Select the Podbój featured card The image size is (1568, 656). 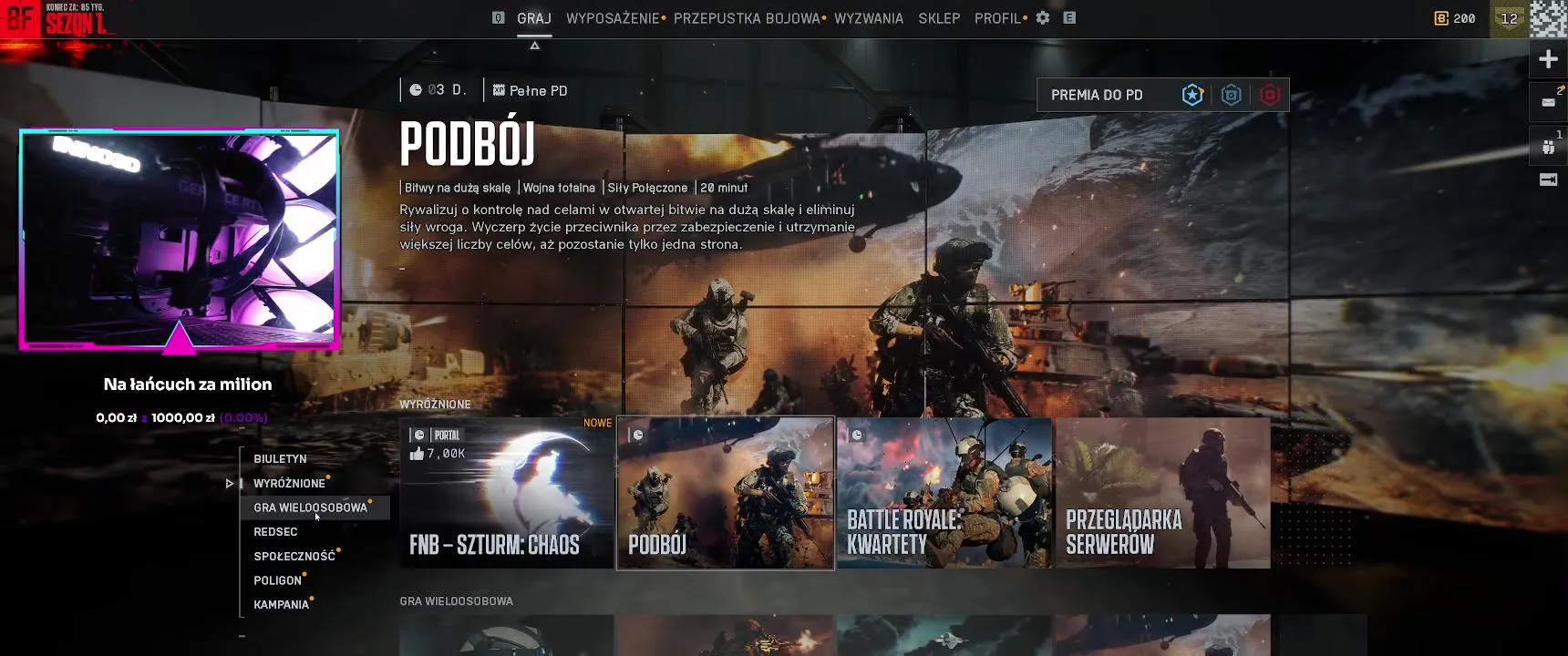(726, 493)
